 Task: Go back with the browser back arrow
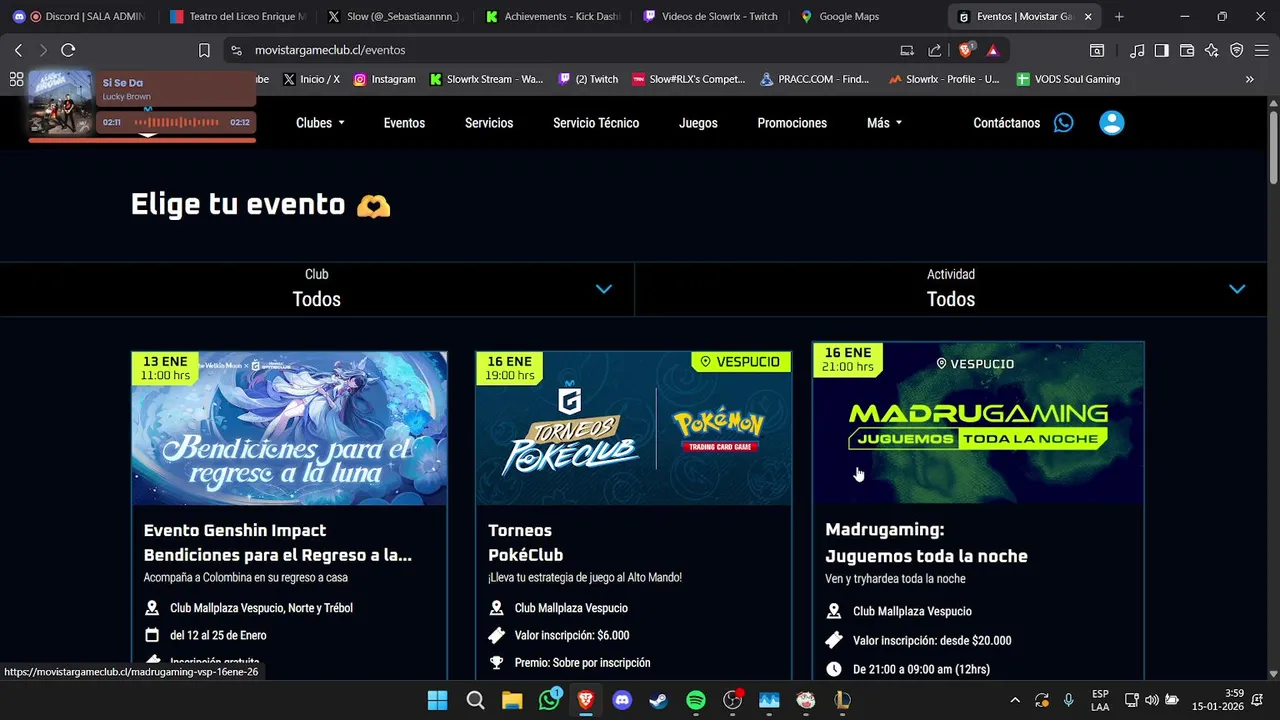(x=18, y=50)
